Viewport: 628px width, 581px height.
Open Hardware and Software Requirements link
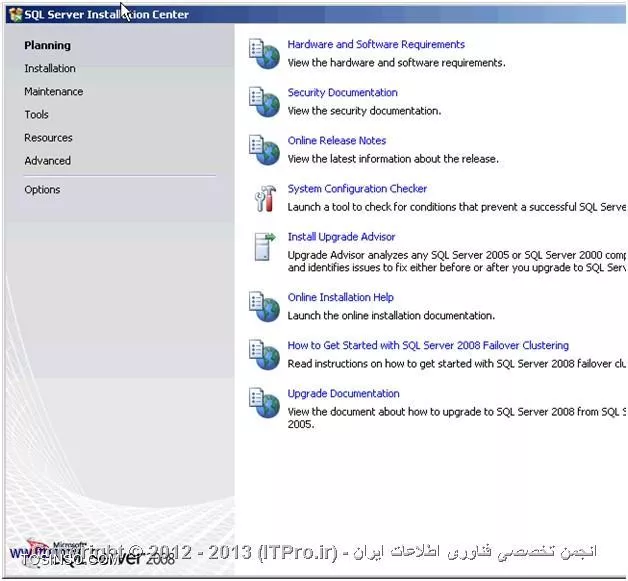click(x=376, y=44)
